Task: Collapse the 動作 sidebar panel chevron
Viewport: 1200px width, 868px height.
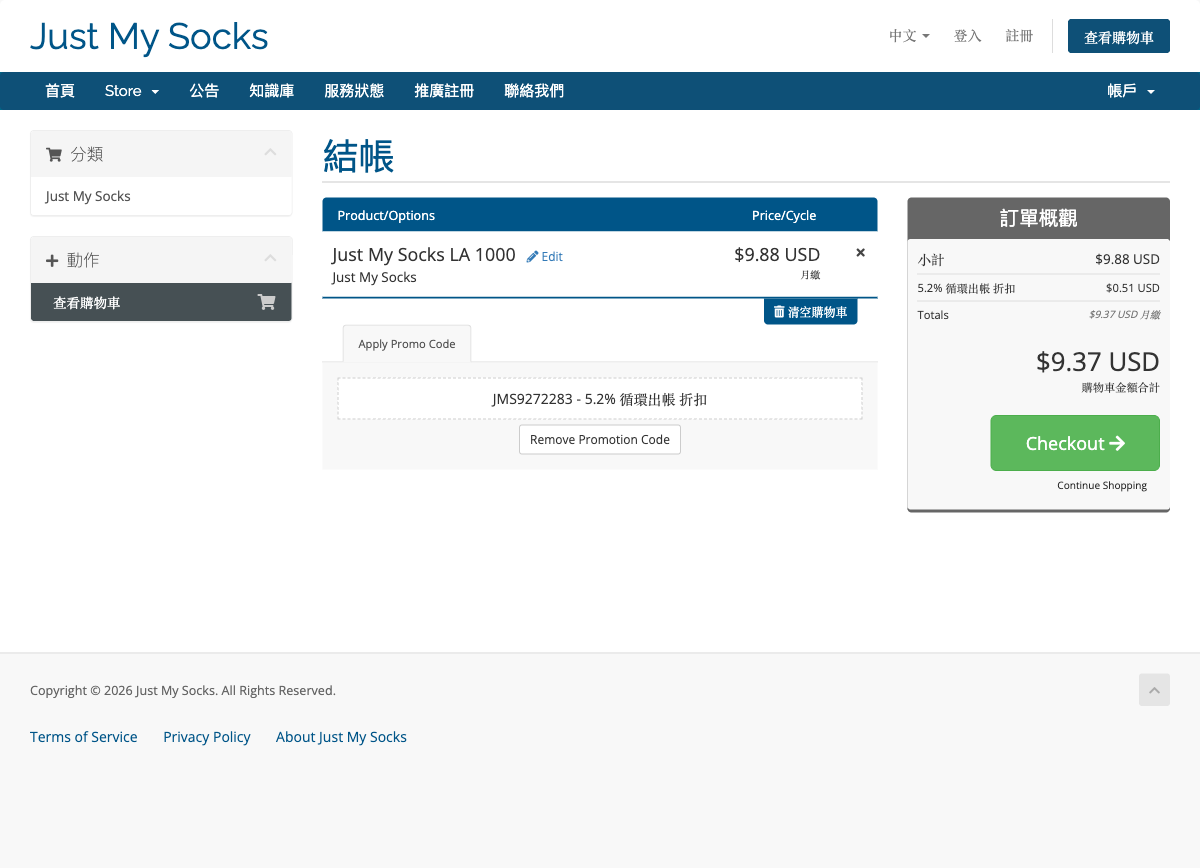Action: tap(270, 259)
